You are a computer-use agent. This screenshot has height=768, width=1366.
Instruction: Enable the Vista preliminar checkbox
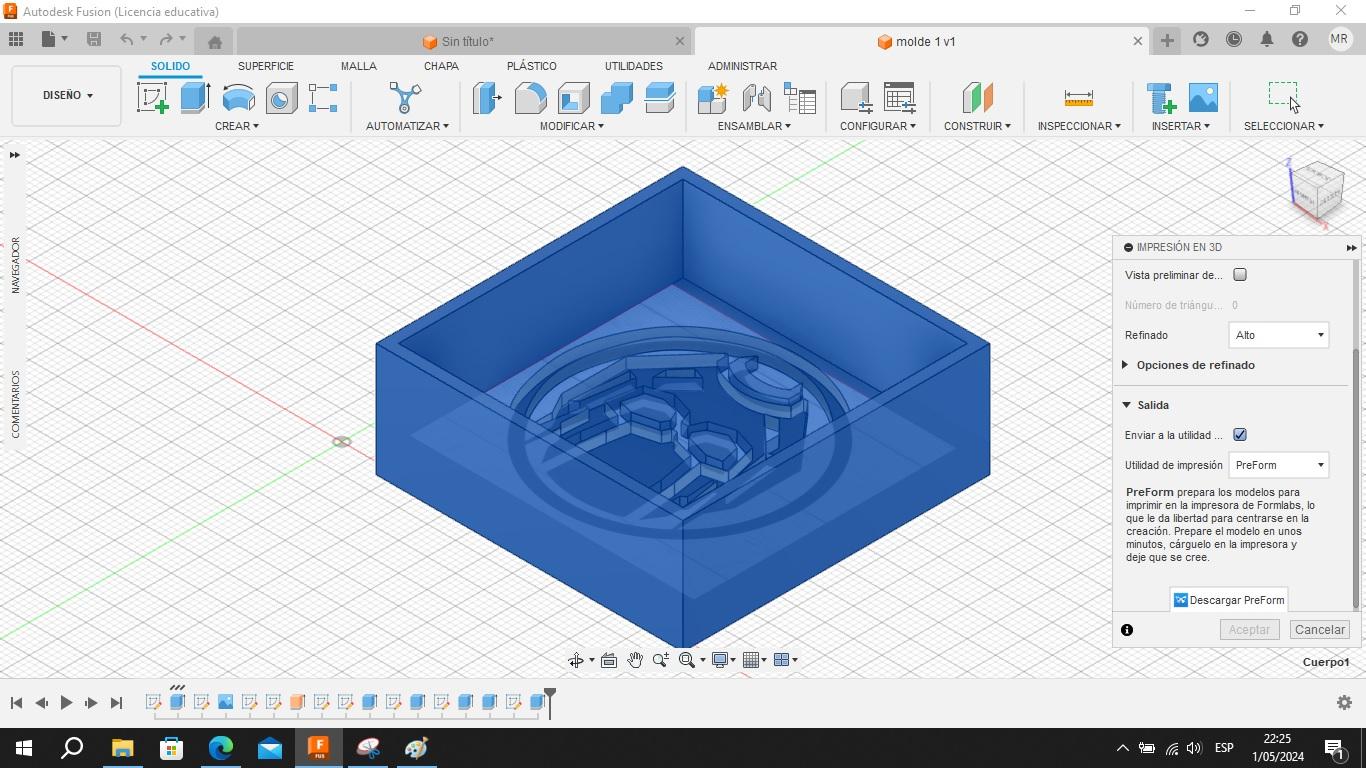pyautogui.click(x=1240, y=275)
